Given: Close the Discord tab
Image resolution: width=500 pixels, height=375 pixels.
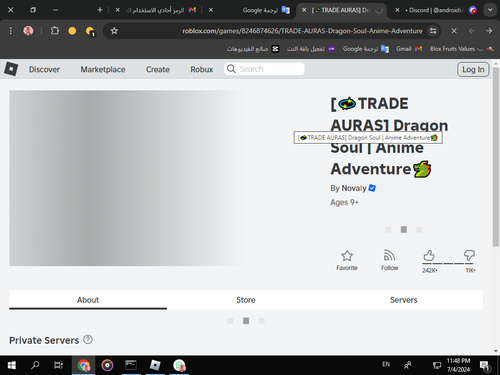Looking at the screenshot, I should (x=397, y=10).
